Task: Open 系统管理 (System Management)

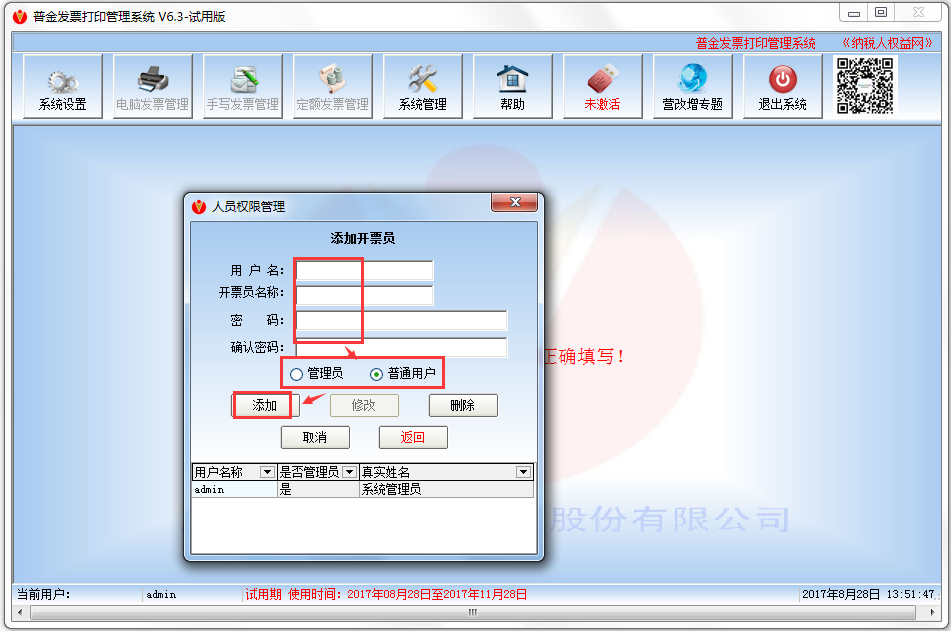Action: tap(421, 86)
